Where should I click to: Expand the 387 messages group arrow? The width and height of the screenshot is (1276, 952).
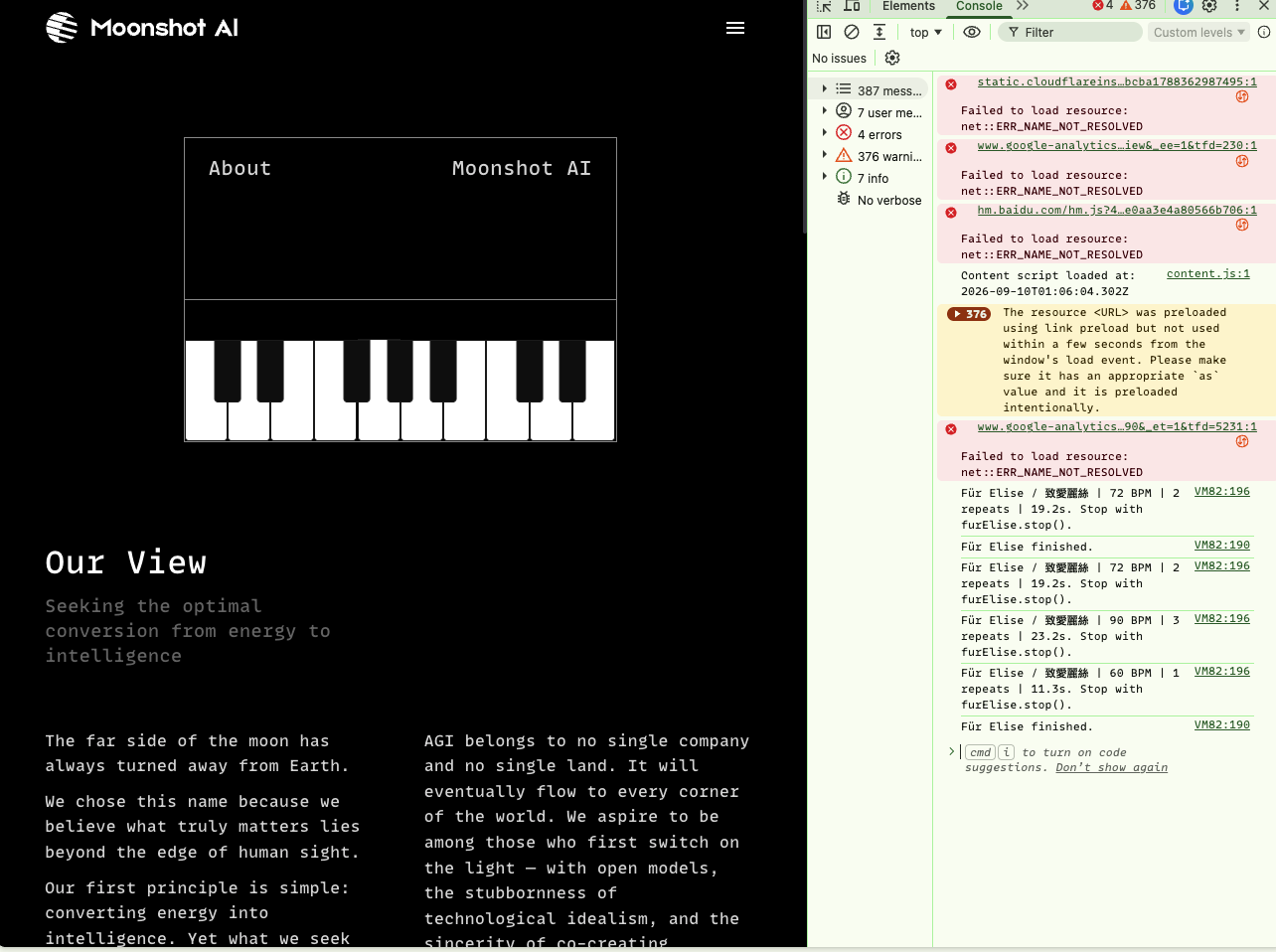click(x=825, y=89)
